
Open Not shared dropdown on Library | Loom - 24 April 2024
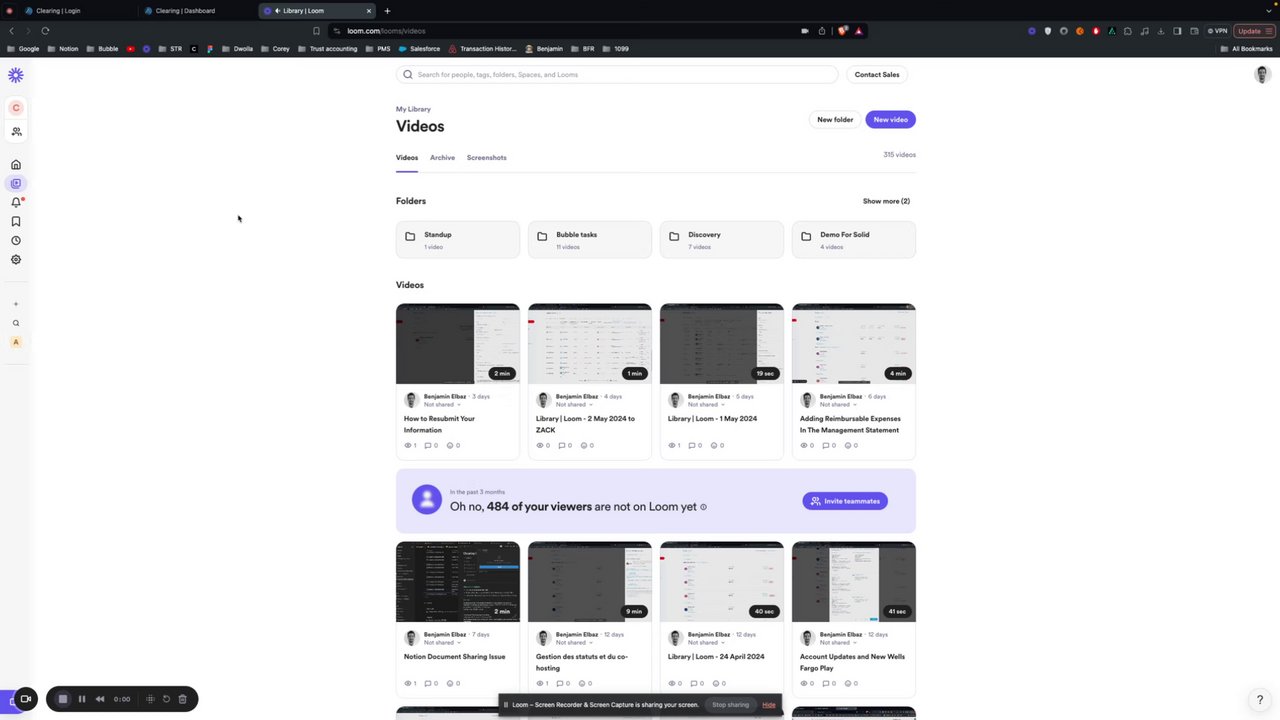click(707, 642)
